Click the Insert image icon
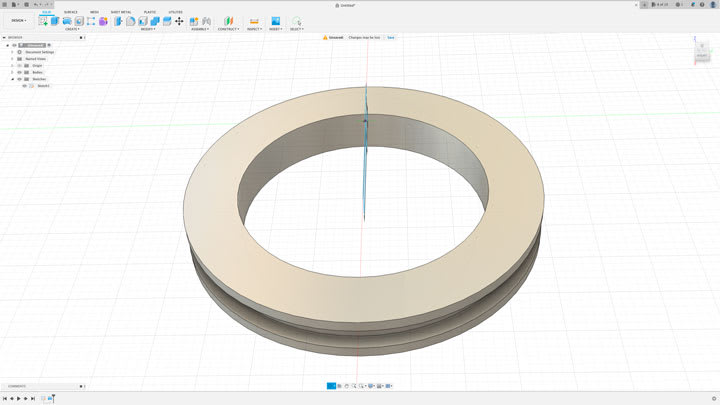The image size is (720, 405). point(276,21)
